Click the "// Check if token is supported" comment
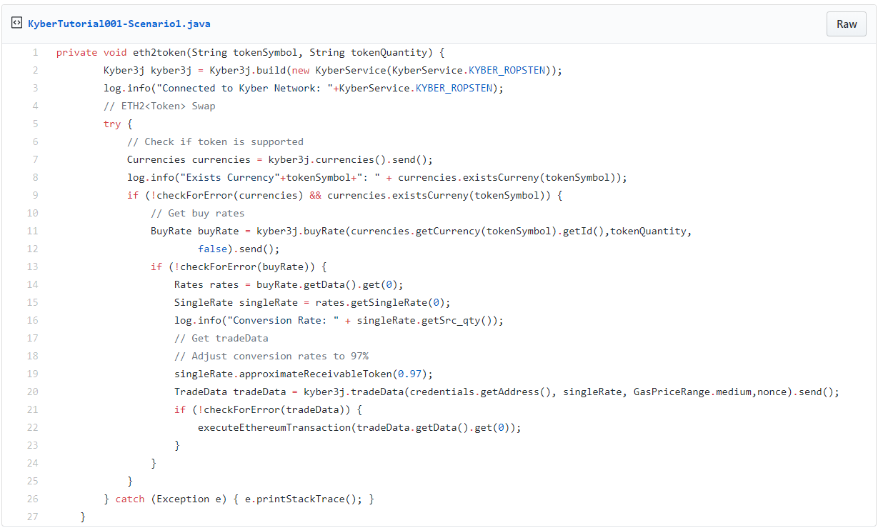 click(215, 142)
